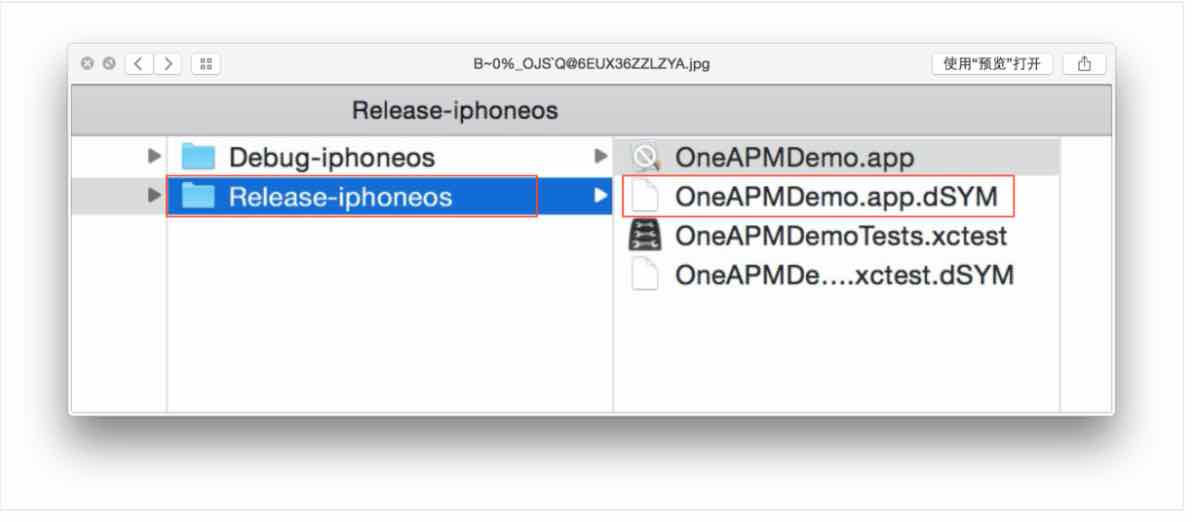Viewport: 1192px width, 522px height.
Task: Select the Debug-iphoneos folder name
Action: (332, 158)
